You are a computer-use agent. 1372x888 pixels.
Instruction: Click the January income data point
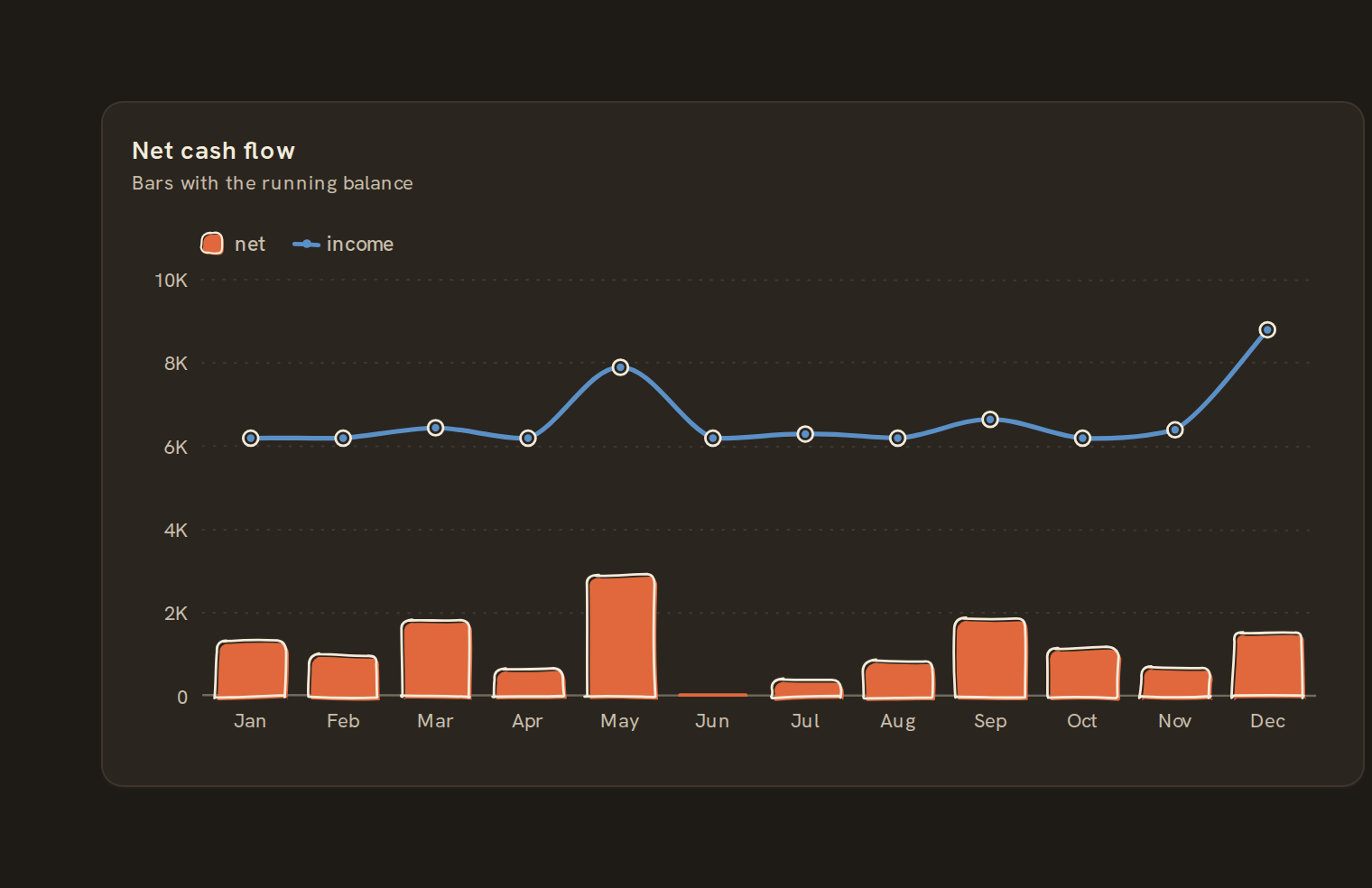coord(251,438)
